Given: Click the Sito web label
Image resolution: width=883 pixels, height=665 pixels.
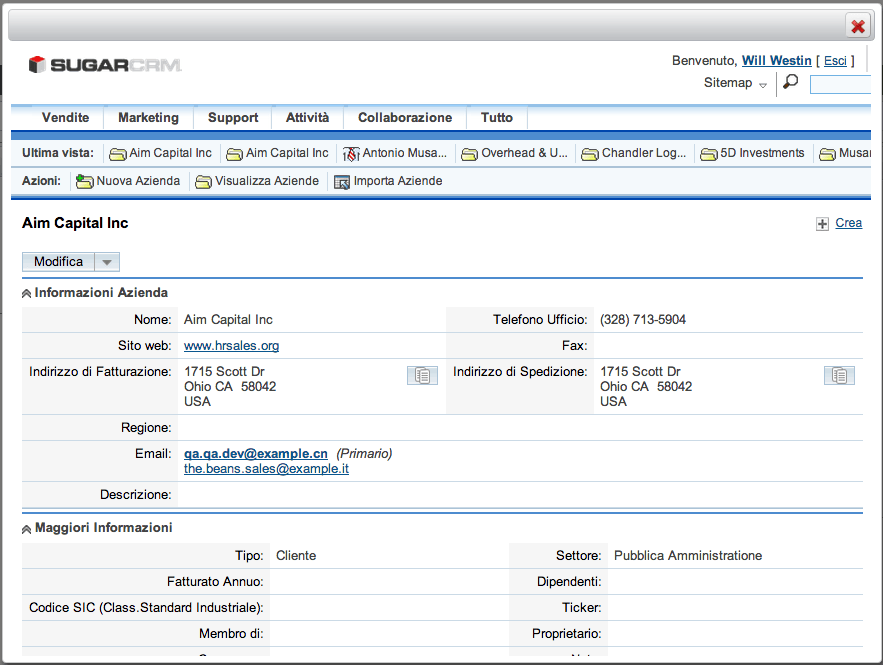Looking at the screenshot, I should click(x=145, y=346).
